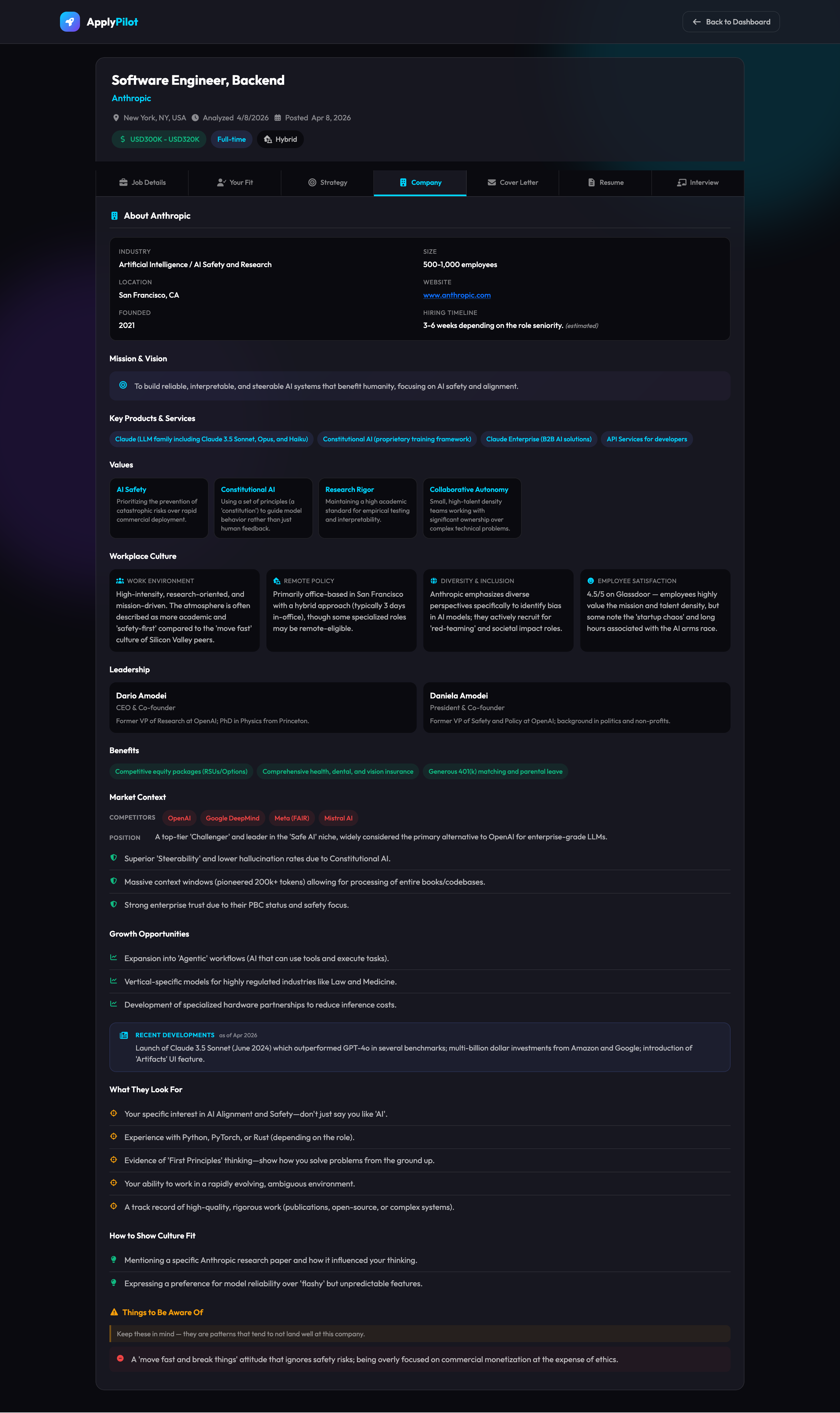Click the Claude LLM family product tag
The width and height of the screenshot is (840, 1413).
coord(212,439)
